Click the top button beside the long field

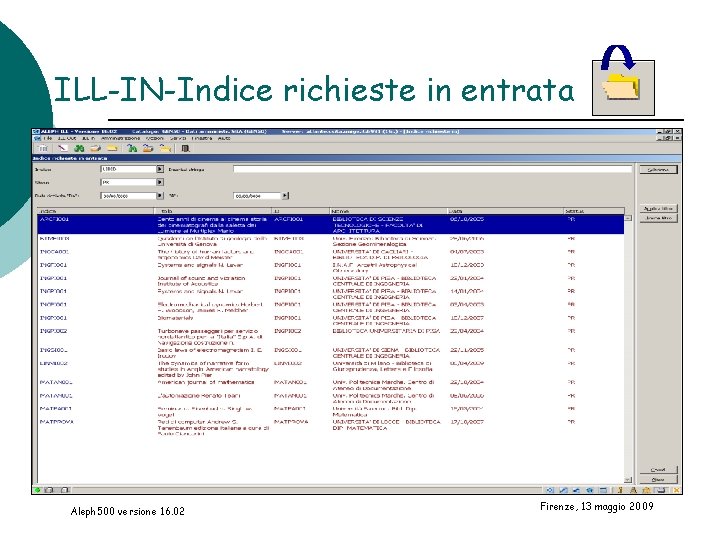(x=658, y=169)
